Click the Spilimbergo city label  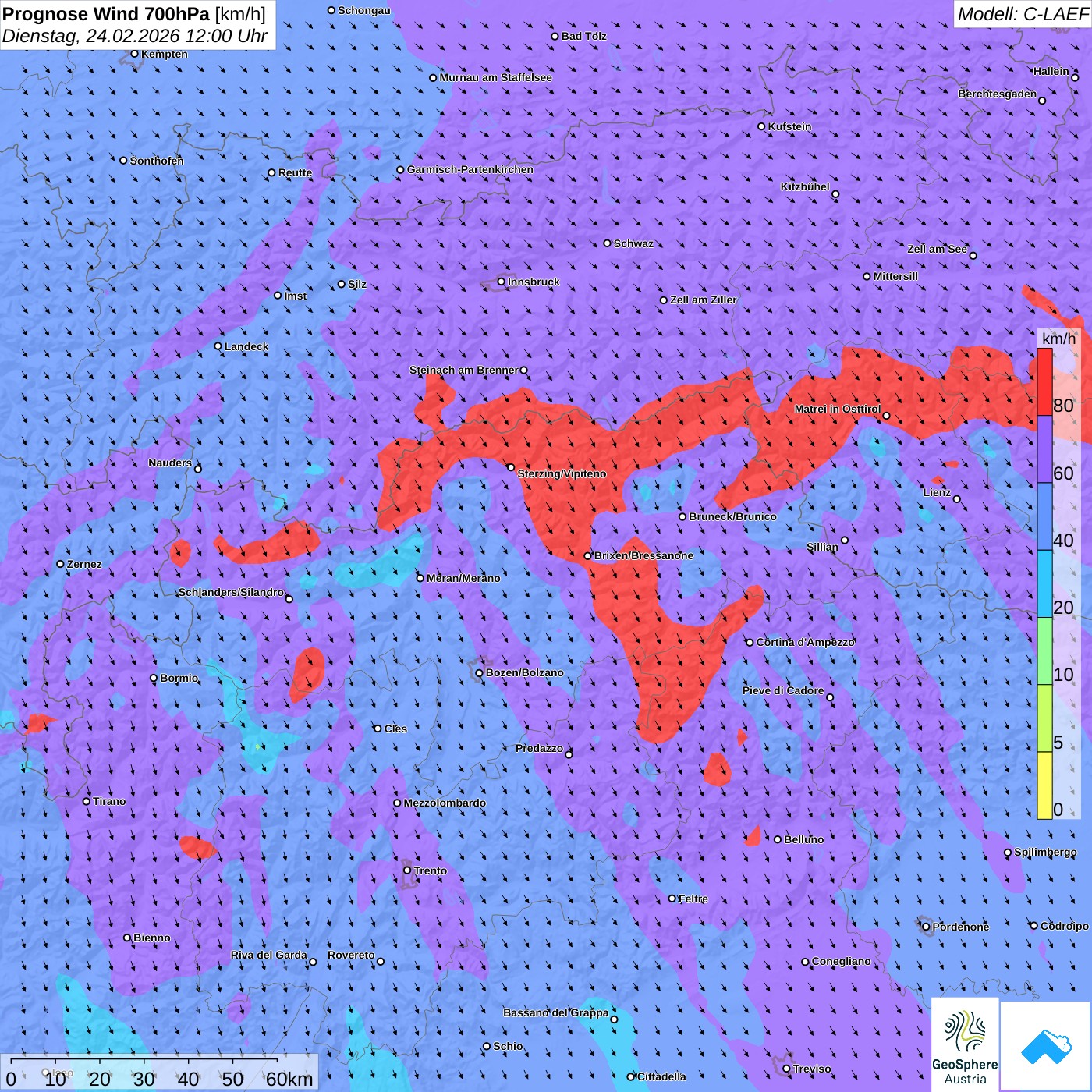coord(1045,852)
